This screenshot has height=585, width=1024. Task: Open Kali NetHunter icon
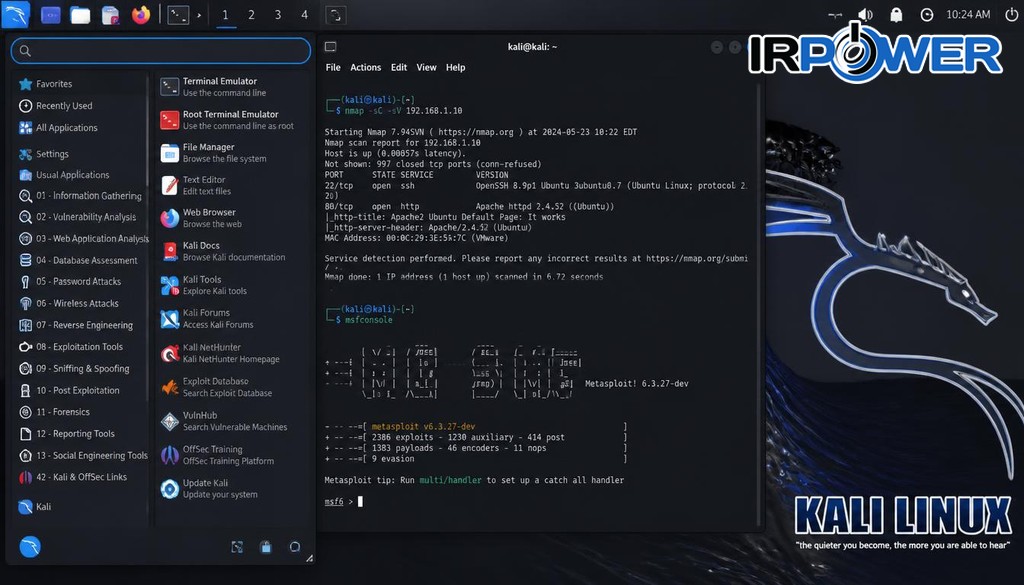[x=170, y=353]
